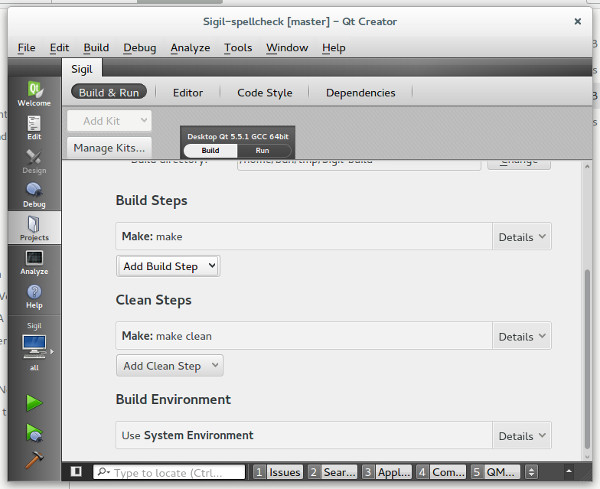Screen dimensions: 600x489
Task: Expand Details for make clean step
Action: click(x=522, y=336)
